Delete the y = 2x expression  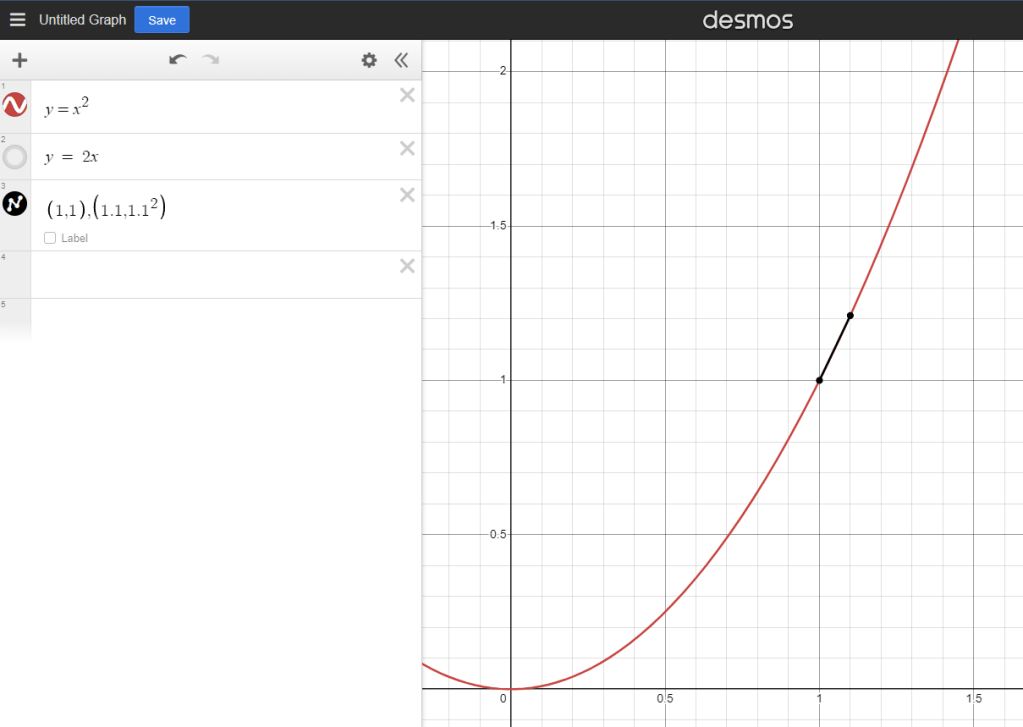(x=407, y=148)
